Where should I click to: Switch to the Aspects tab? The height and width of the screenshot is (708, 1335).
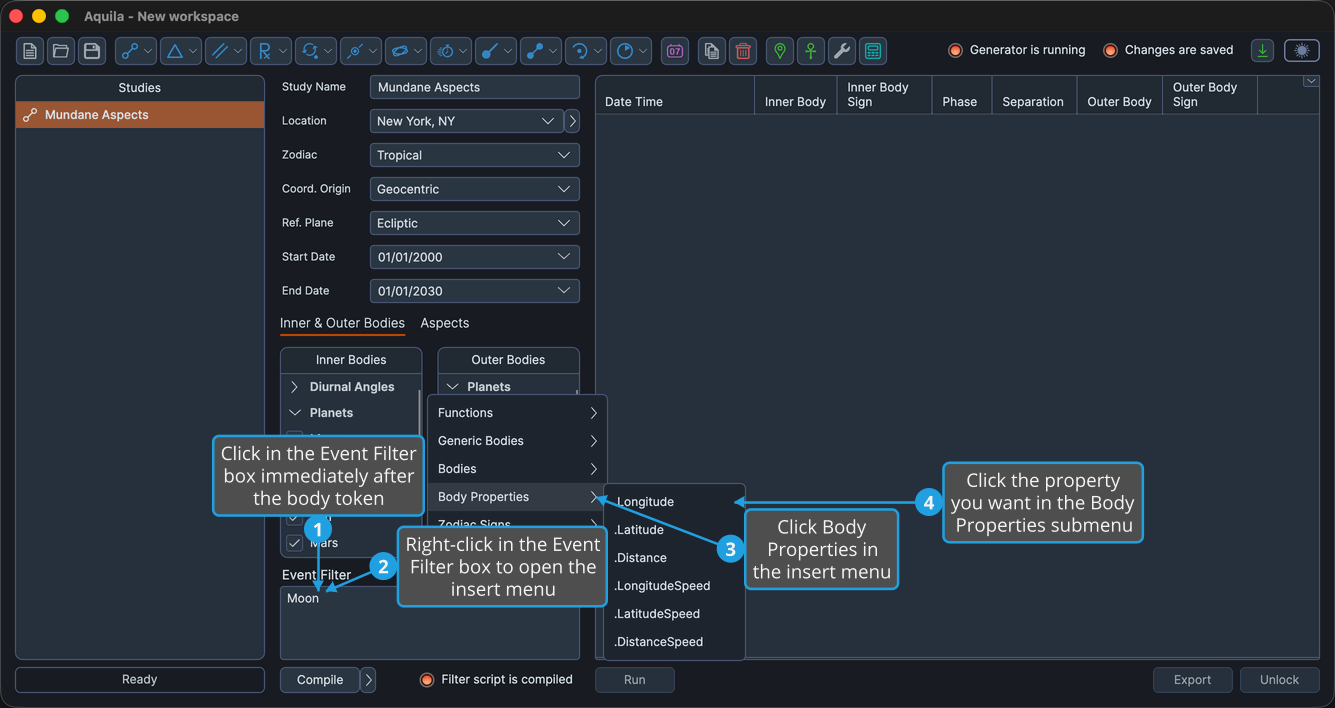[445, 323]
